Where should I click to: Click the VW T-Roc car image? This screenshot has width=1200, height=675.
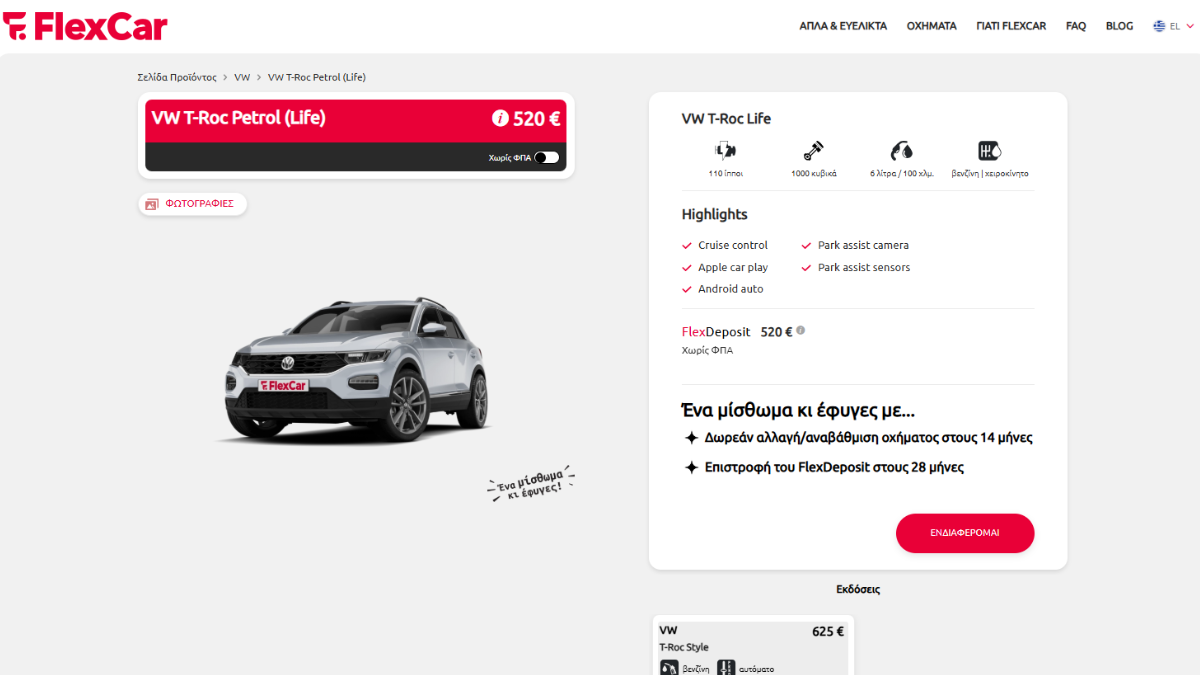pos(357,369)
